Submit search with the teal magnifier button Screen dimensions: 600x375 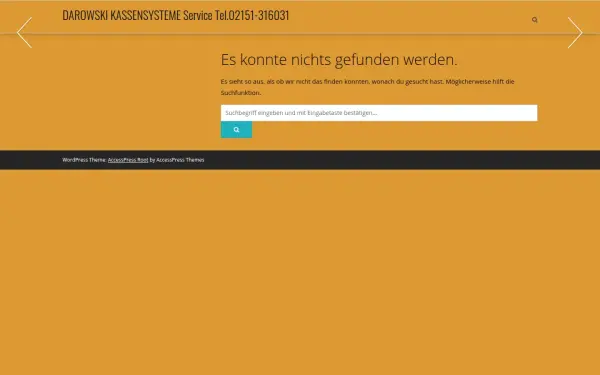pos(236,130)
